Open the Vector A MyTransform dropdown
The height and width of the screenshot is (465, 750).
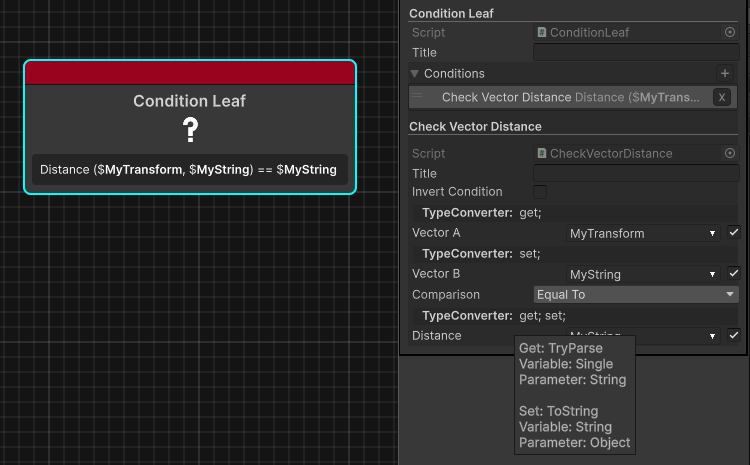[x=643, y=233]
